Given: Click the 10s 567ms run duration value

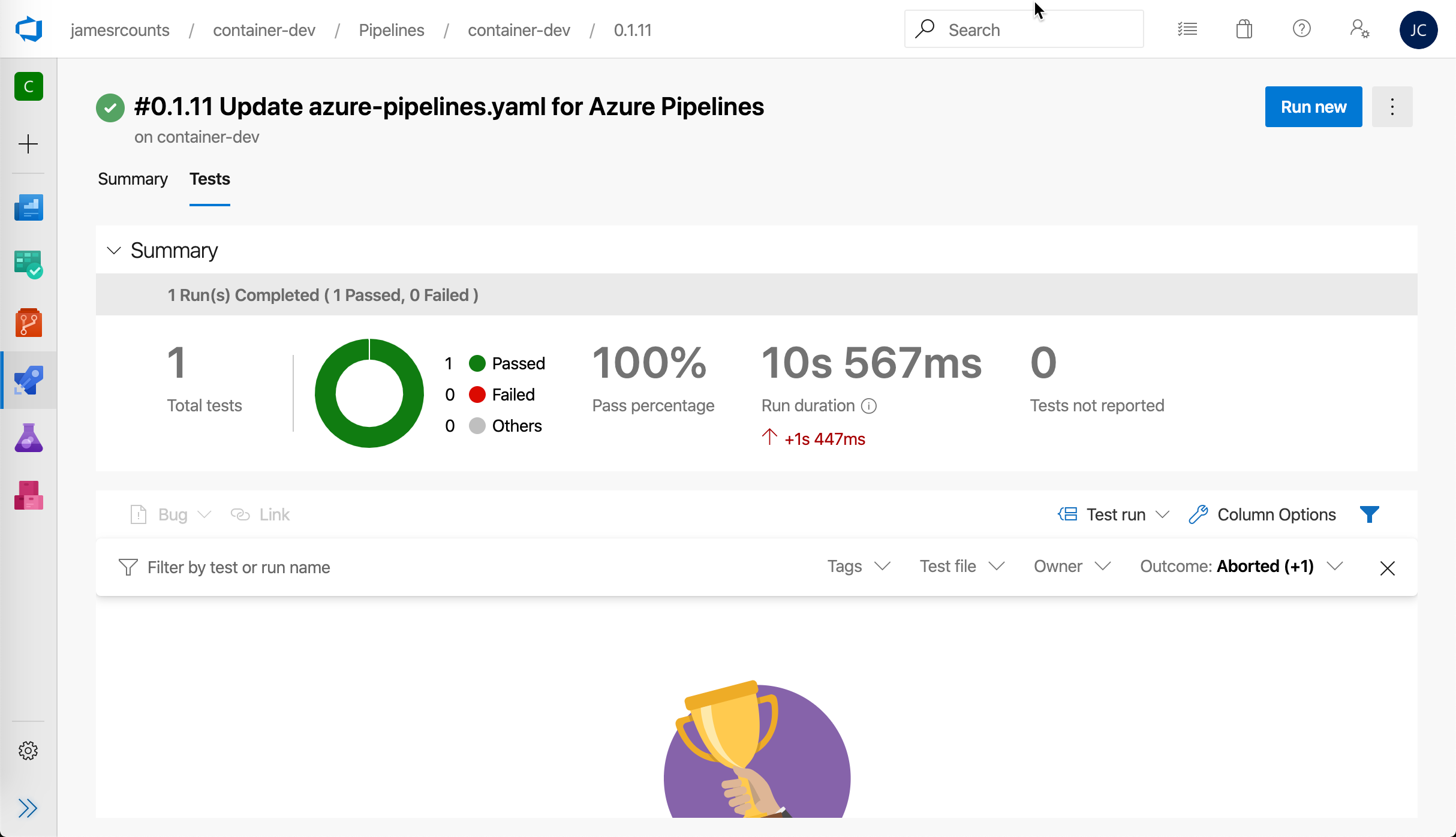Looking at the screenshot, I should [871, 363].
